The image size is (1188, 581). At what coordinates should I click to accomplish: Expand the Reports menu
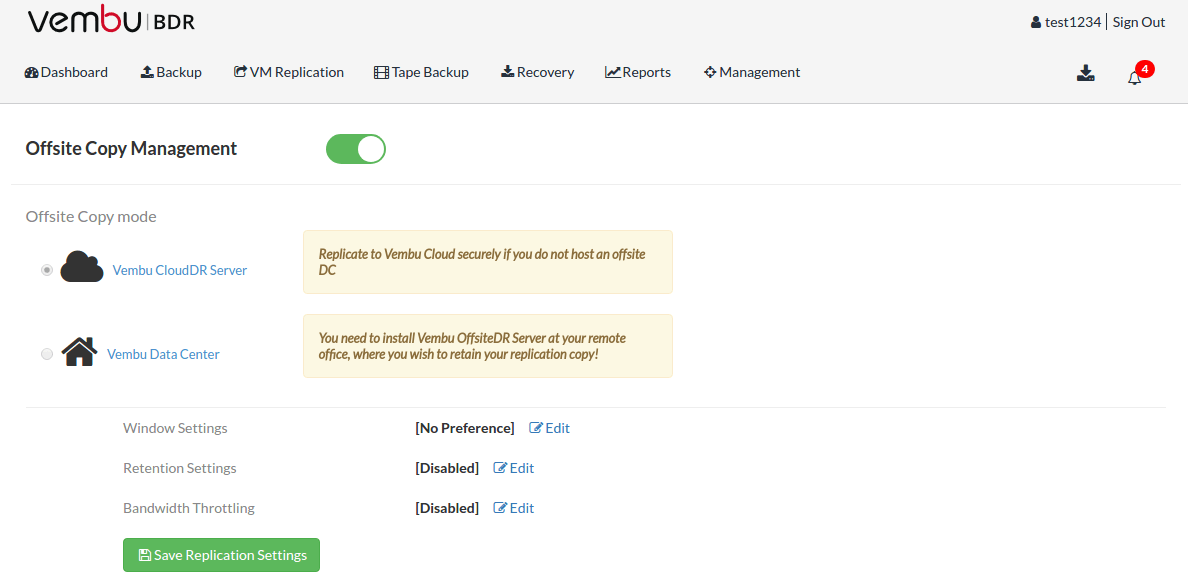click(x=638, y=72)
